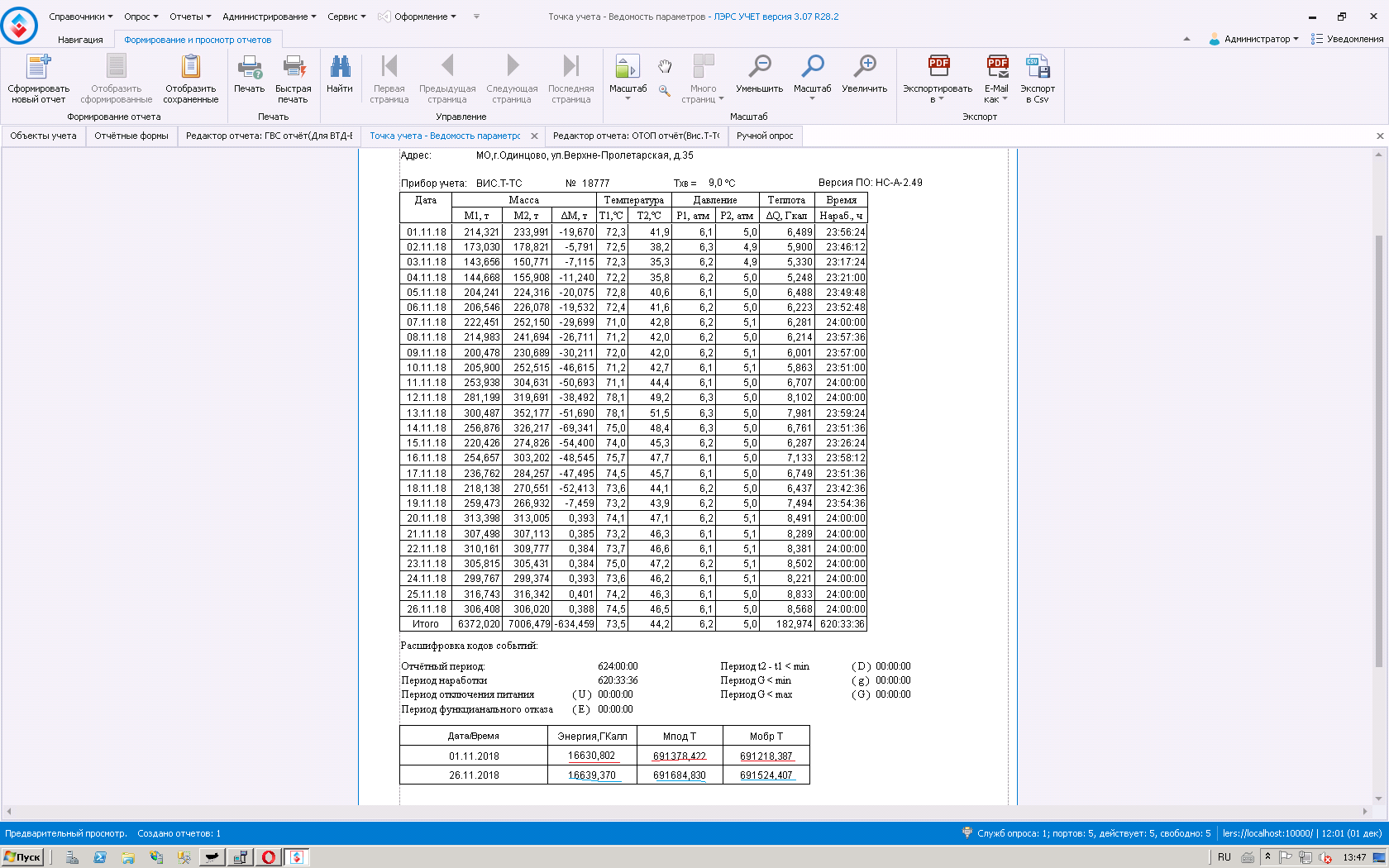
Task: Select the hand pan tool
Action: (x=665, y=66)
